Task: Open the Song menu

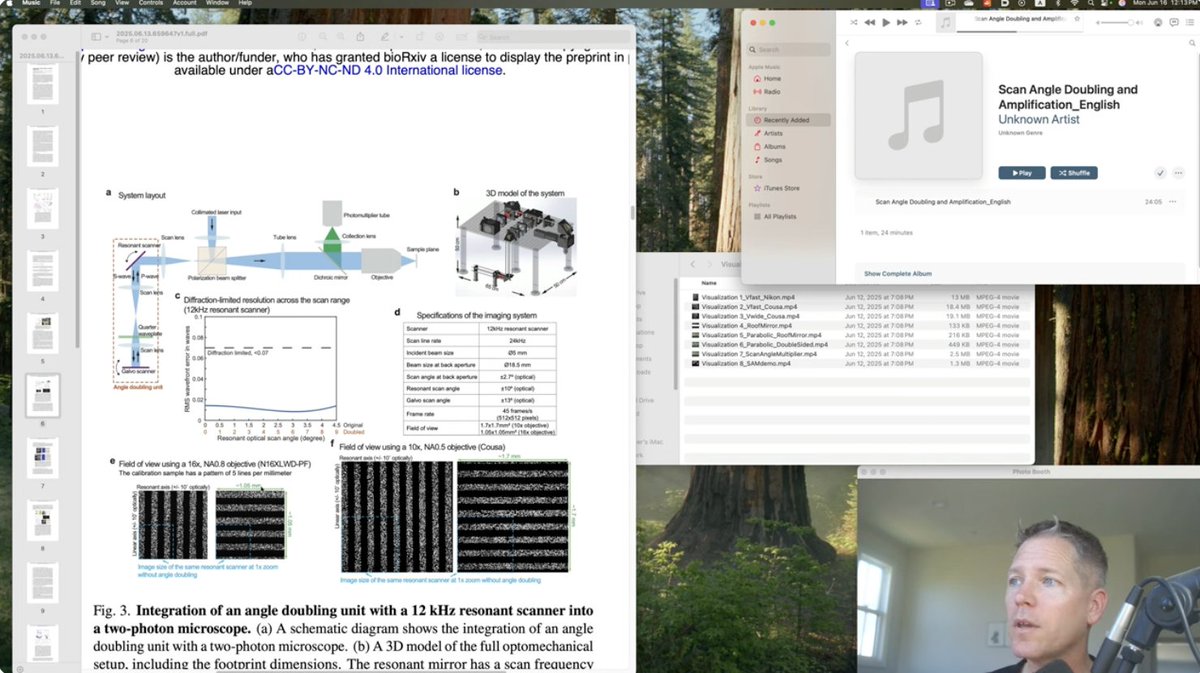Action: click(99, 4)
